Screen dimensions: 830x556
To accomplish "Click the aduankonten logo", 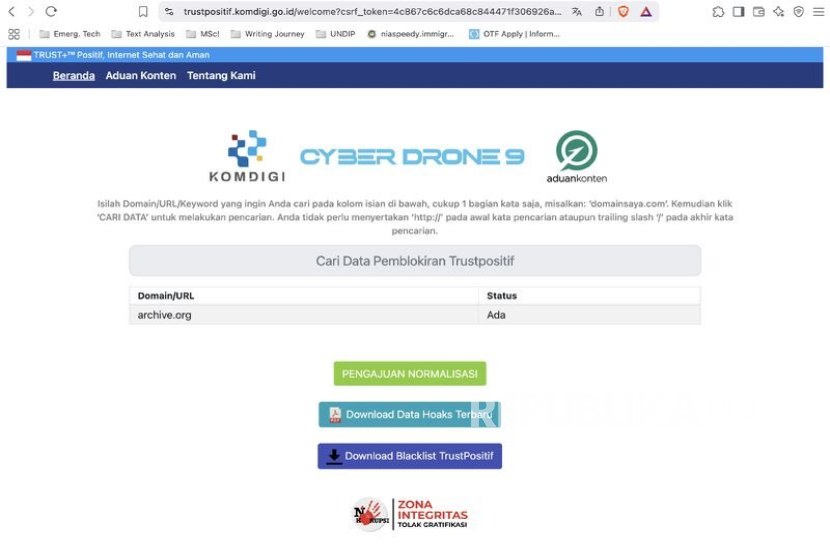I will click(x=576, y=157).
